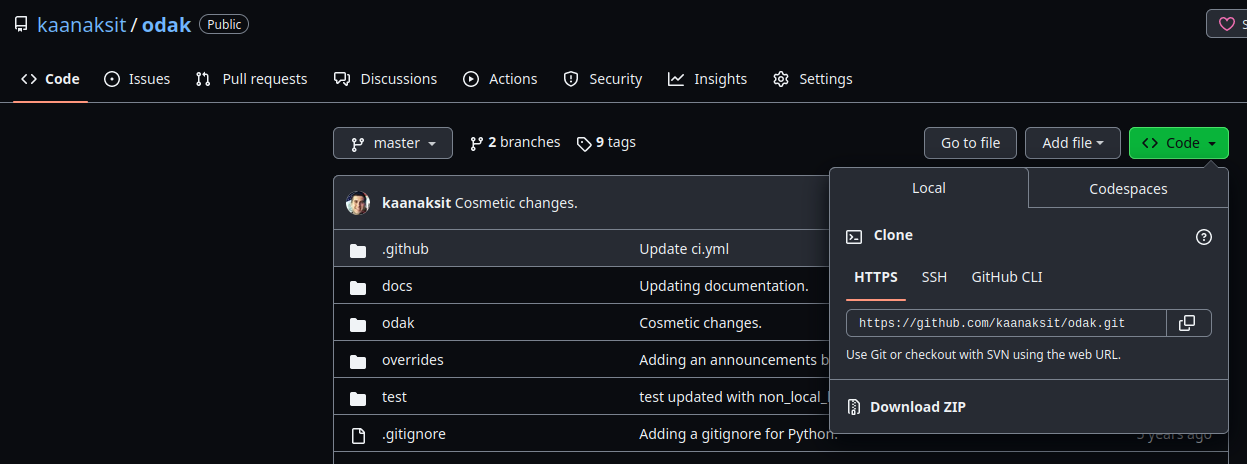Open the latest 'Cosmetic changes.' commit message
The width and height of the screenshot is (1247, 464).
pos(516,203)
